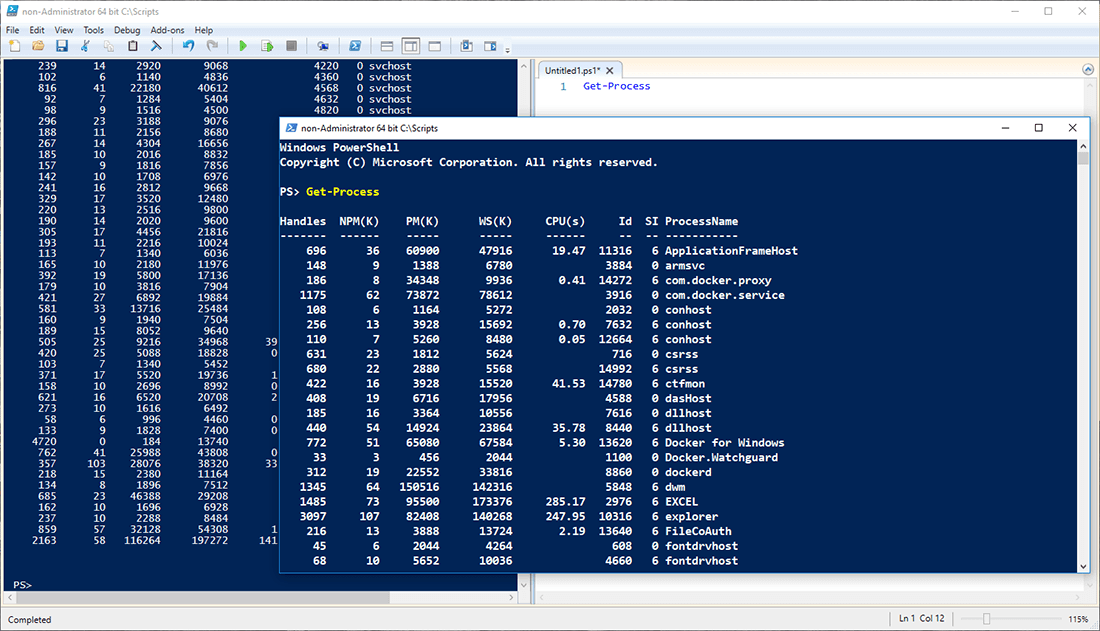Create a new script with the New icon

tap(14, 45)
